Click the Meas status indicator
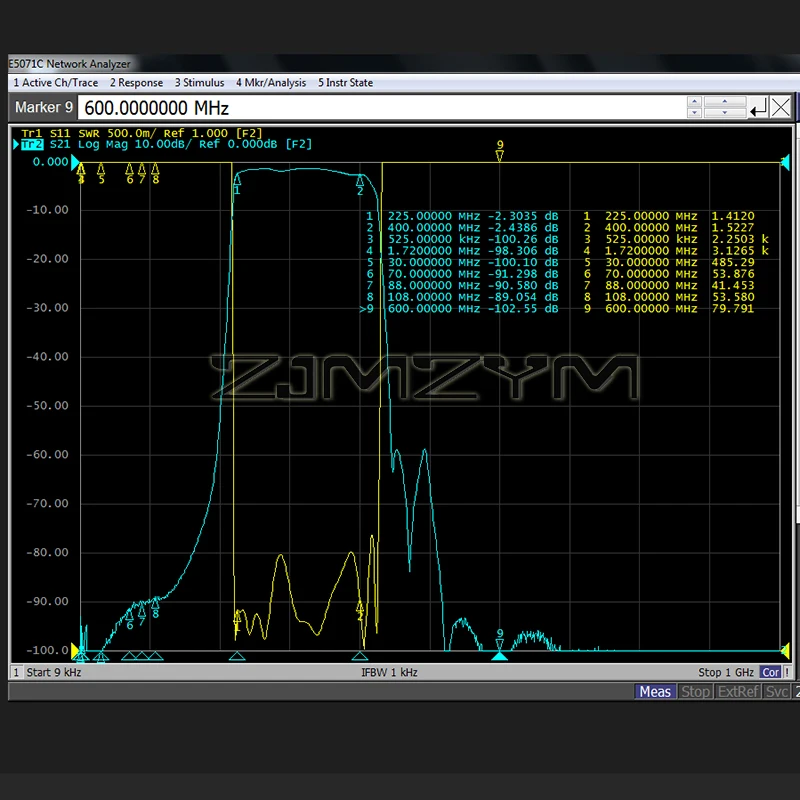Screen dimensions: 800x800 655,692
